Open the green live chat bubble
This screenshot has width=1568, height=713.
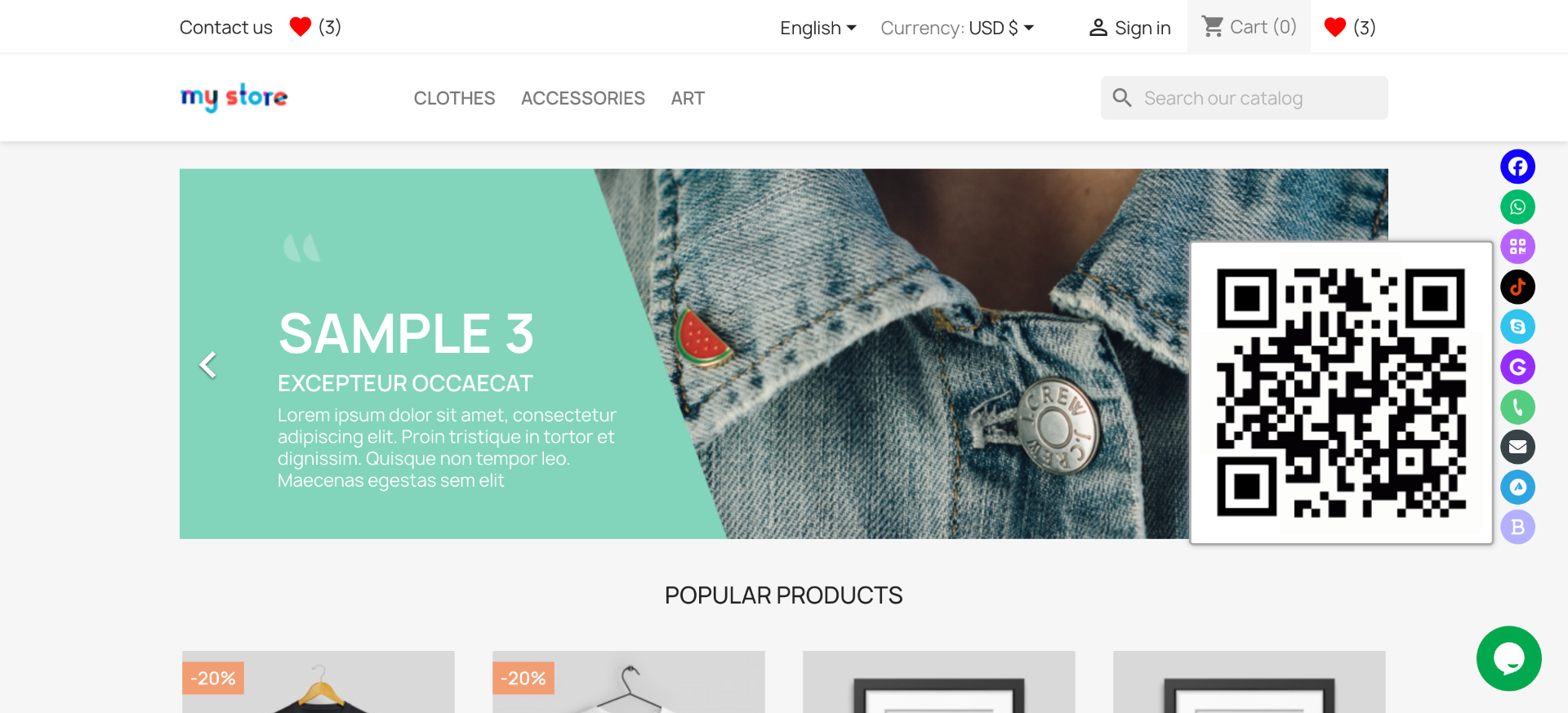coord(1508,658)
